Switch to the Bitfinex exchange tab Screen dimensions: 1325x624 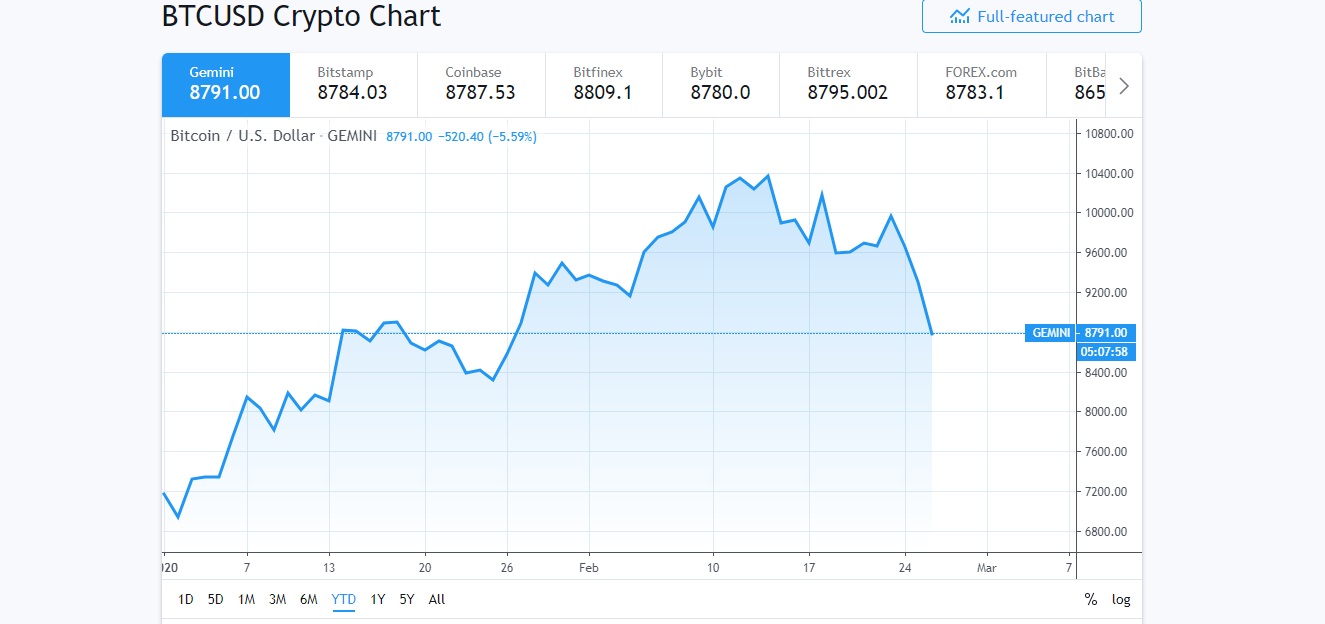point(602,85)
